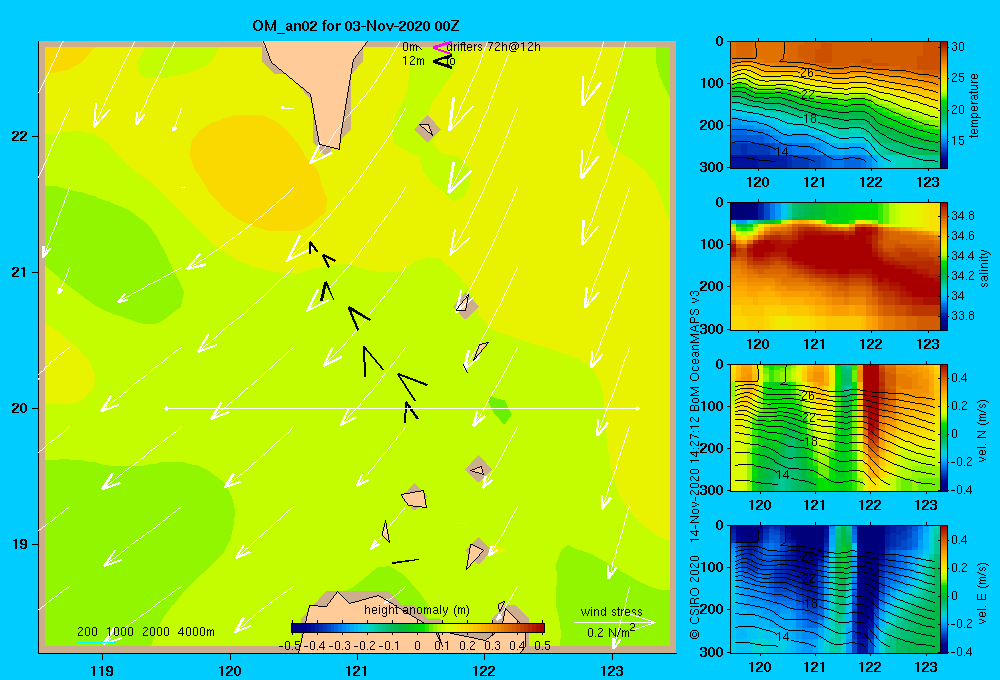
Task: Click the '18' contour label in vel. E panel
Action: point(810,603)
